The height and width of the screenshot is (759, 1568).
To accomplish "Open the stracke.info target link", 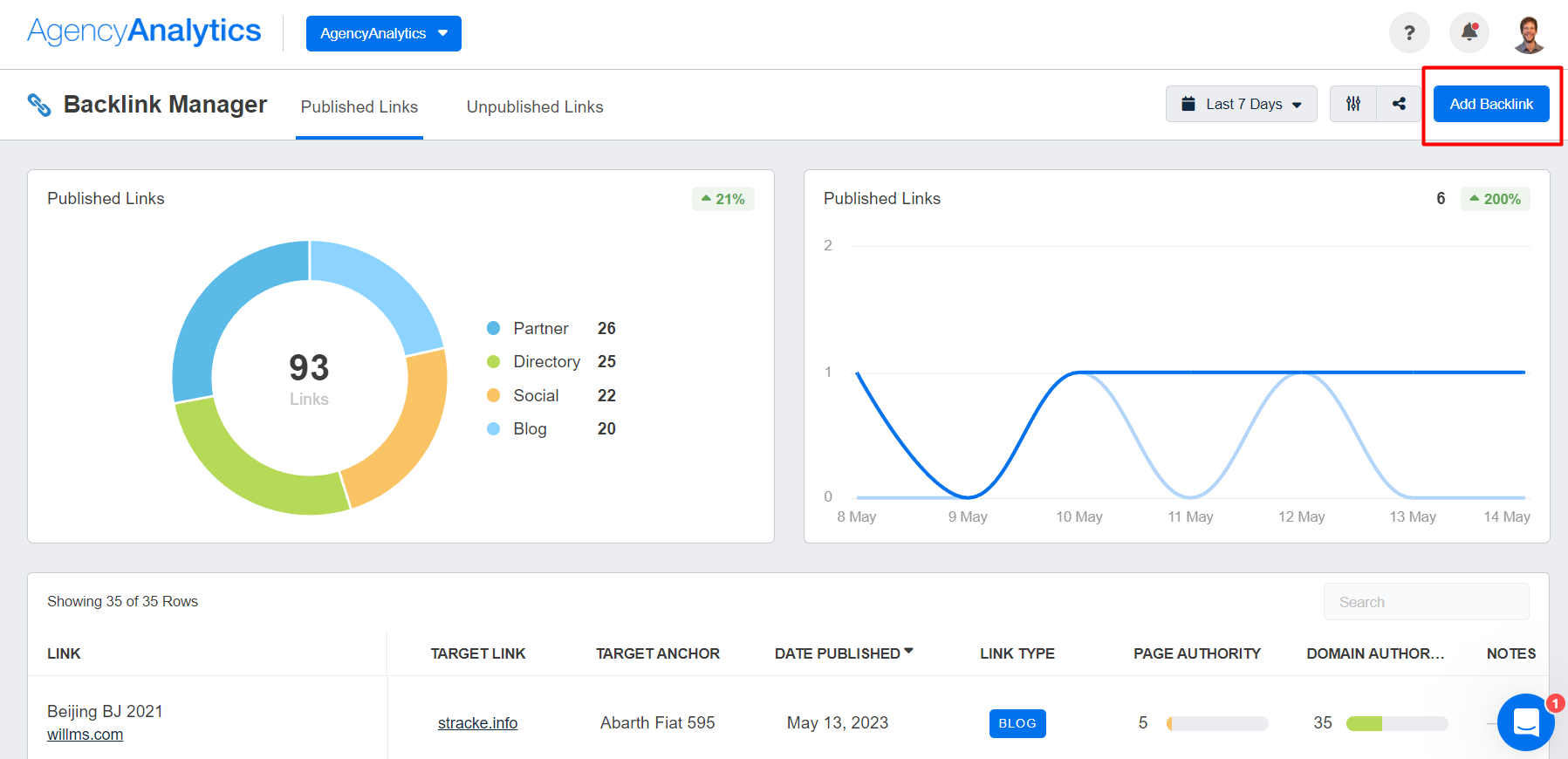I will [477, 723].
